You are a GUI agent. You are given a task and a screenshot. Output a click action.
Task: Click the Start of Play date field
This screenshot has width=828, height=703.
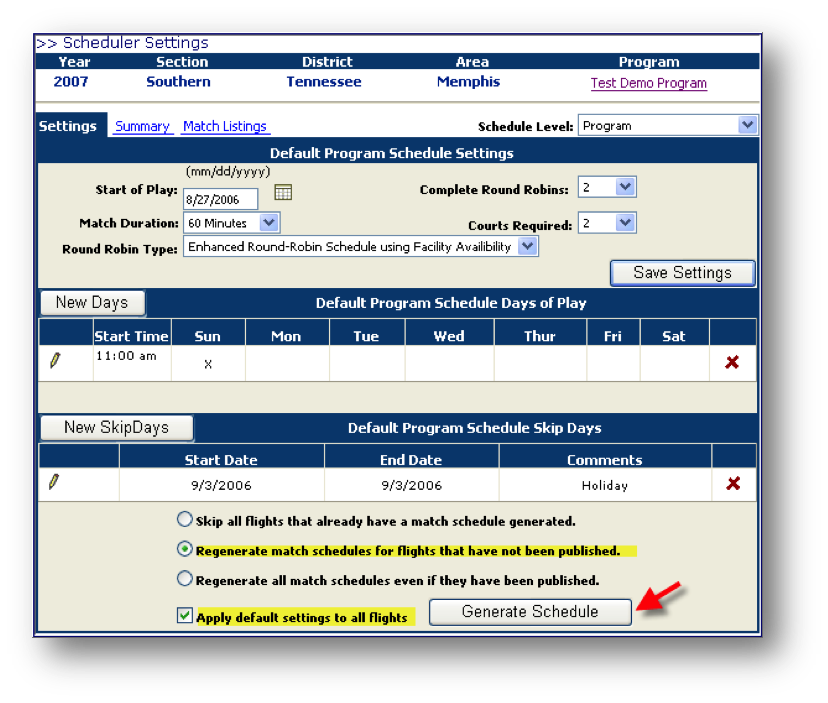[x=220, y=200]
